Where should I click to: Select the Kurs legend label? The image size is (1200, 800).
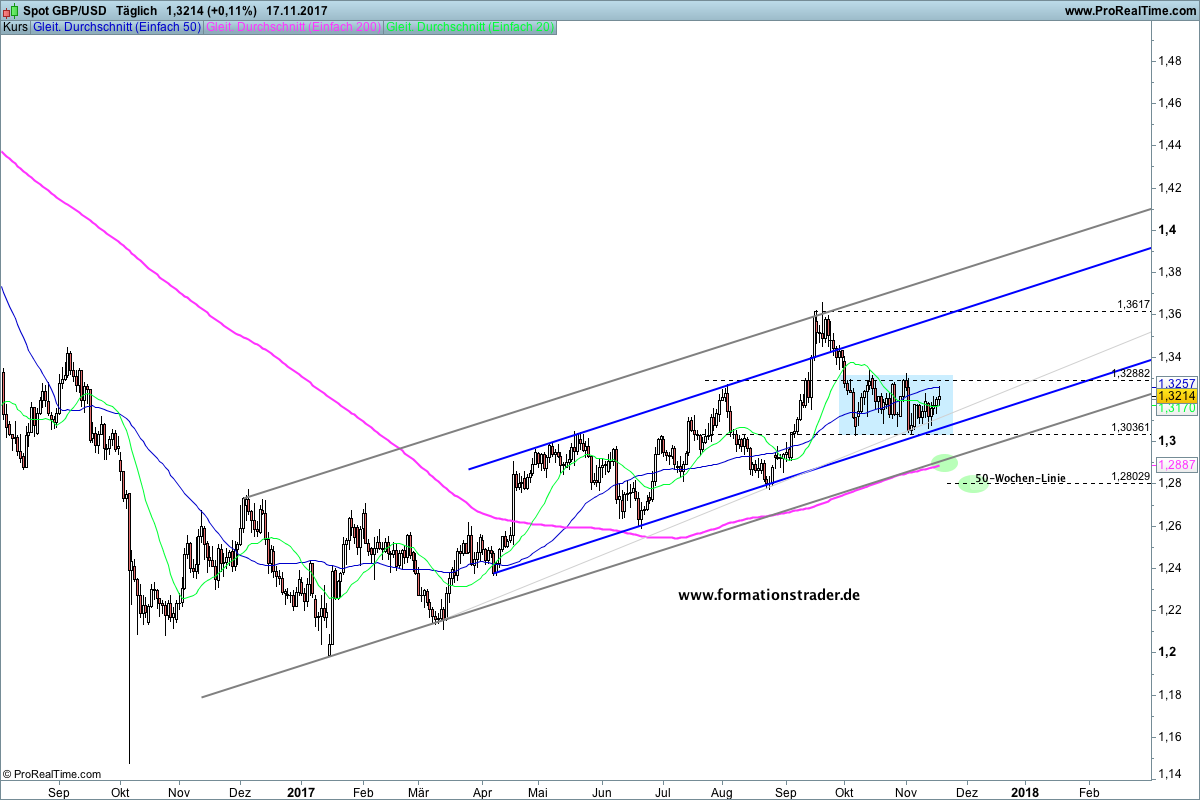[x=15, y=27]
